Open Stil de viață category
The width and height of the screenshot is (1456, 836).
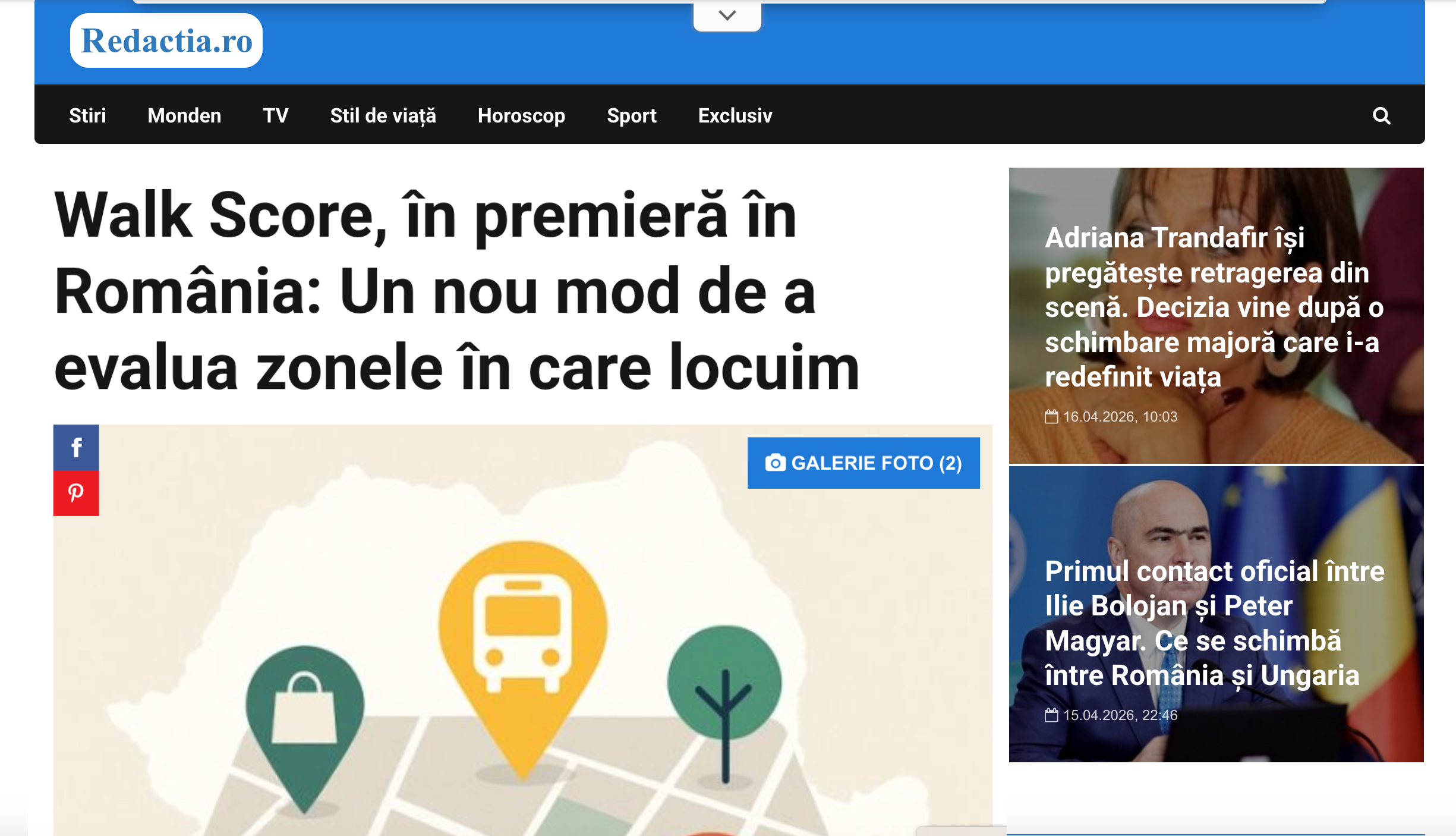point(383,115)
